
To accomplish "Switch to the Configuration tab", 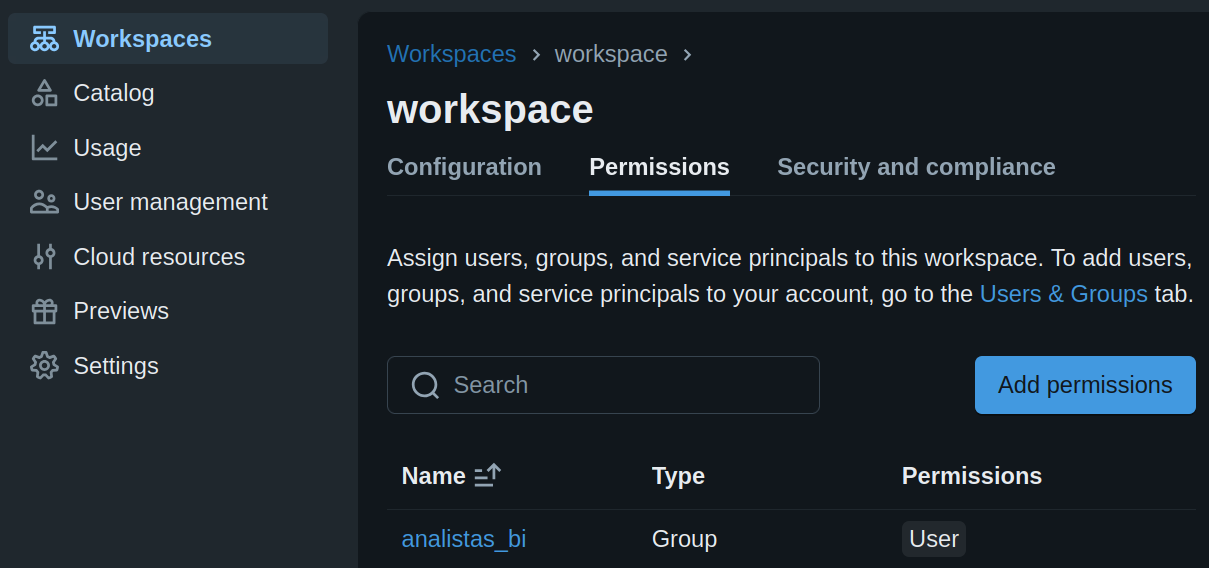I will click(x=464, y=167).
